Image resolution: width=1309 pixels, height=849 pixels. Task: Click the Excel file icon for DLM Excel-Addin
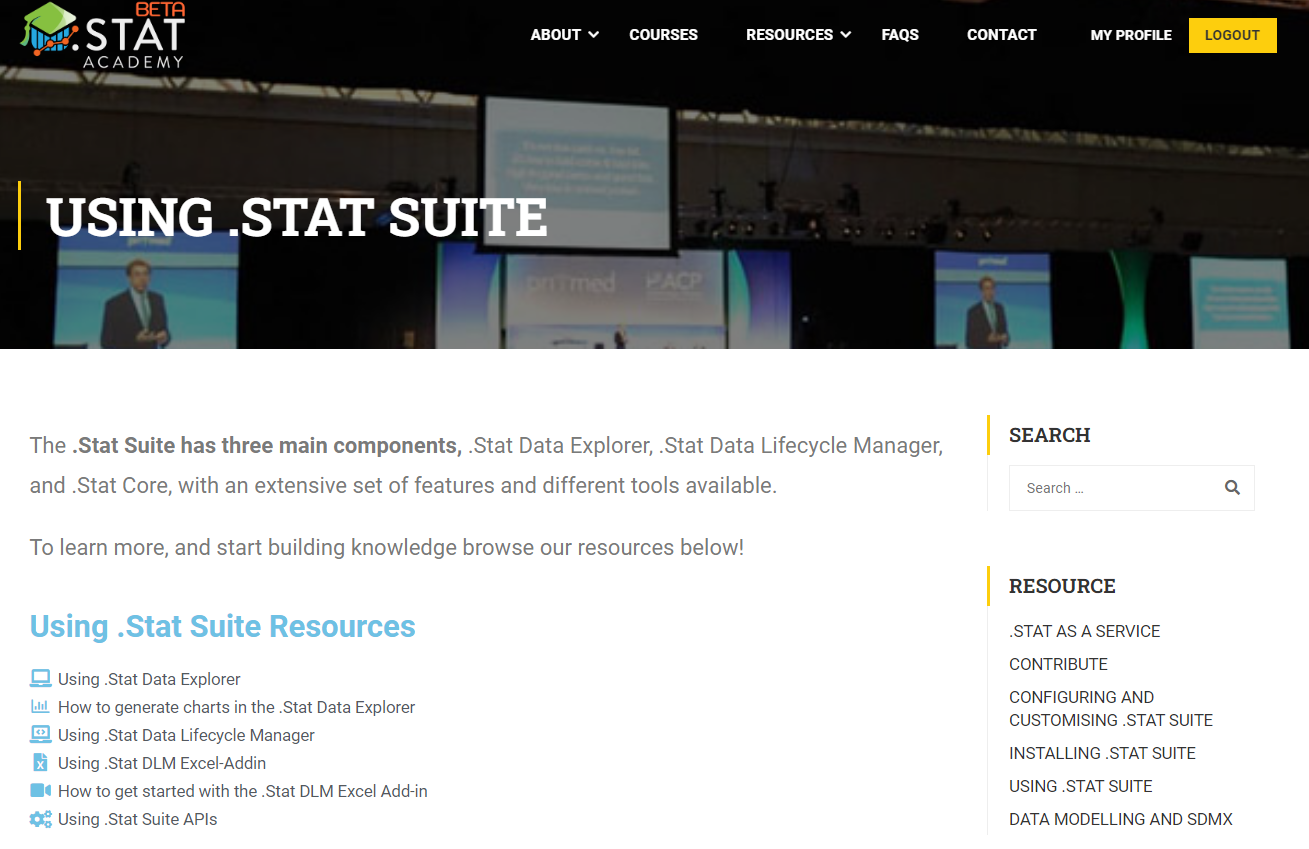pos(39,762)
